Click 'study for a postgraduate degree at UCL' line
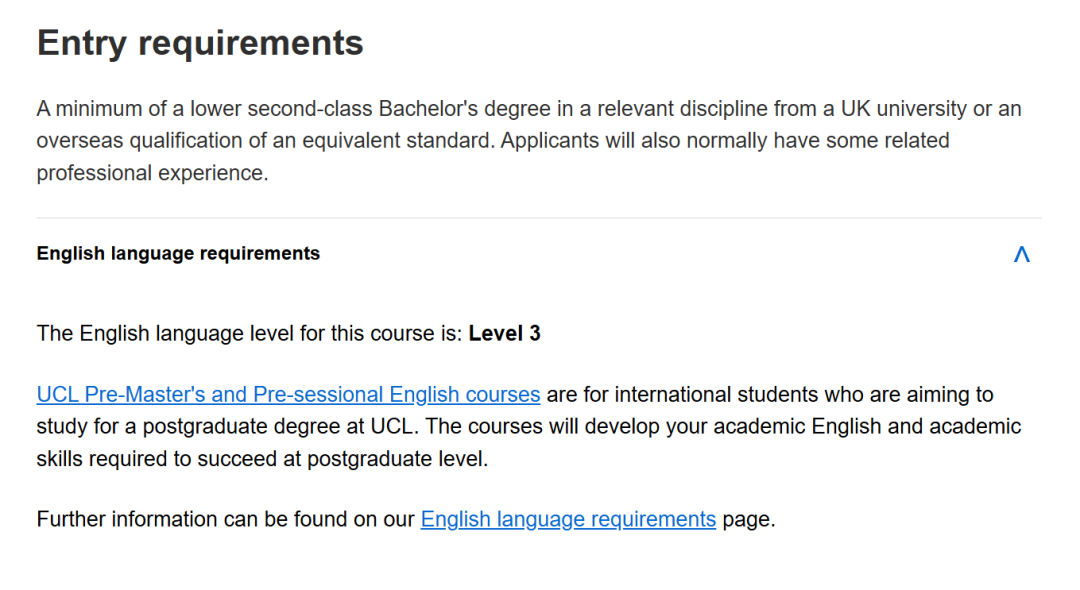The image size is (1080, 590). click(228, 427)
